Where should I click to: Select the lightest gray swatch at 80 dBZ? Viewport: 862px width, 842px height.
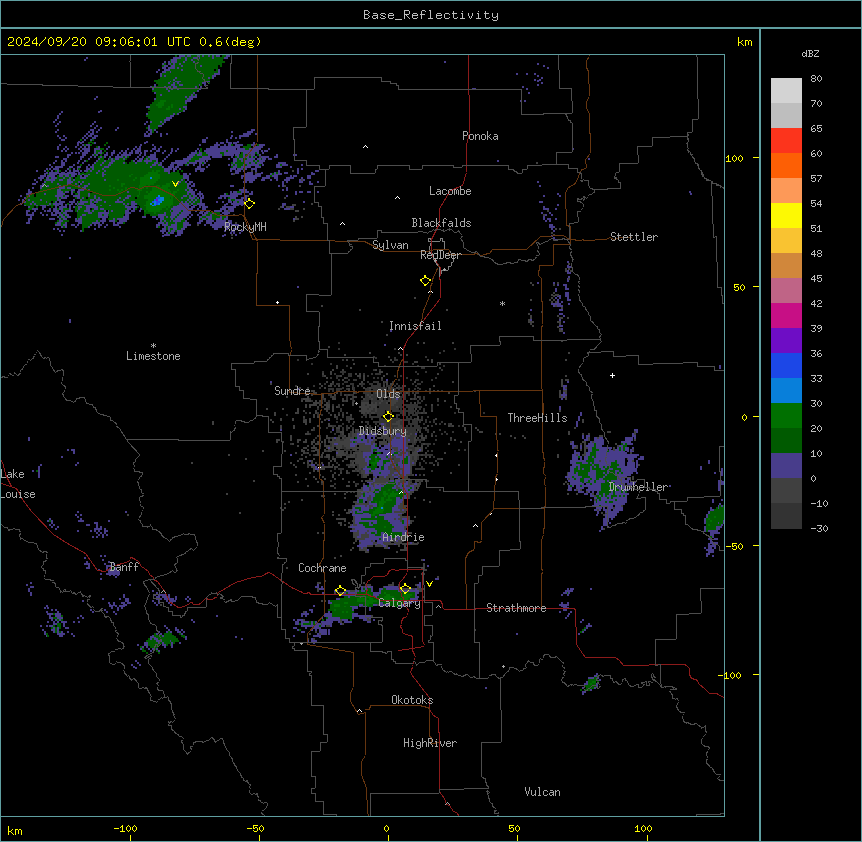(x=786, y=91)
